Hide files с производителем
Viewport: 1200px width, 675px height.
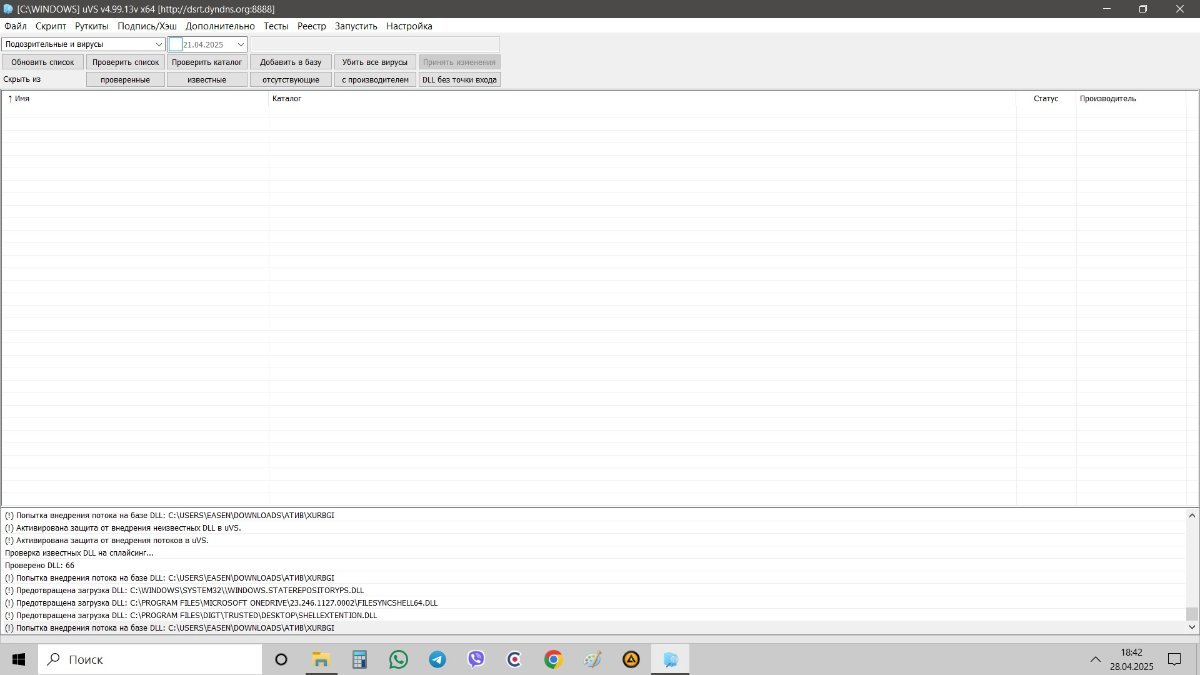coord(375,79)
